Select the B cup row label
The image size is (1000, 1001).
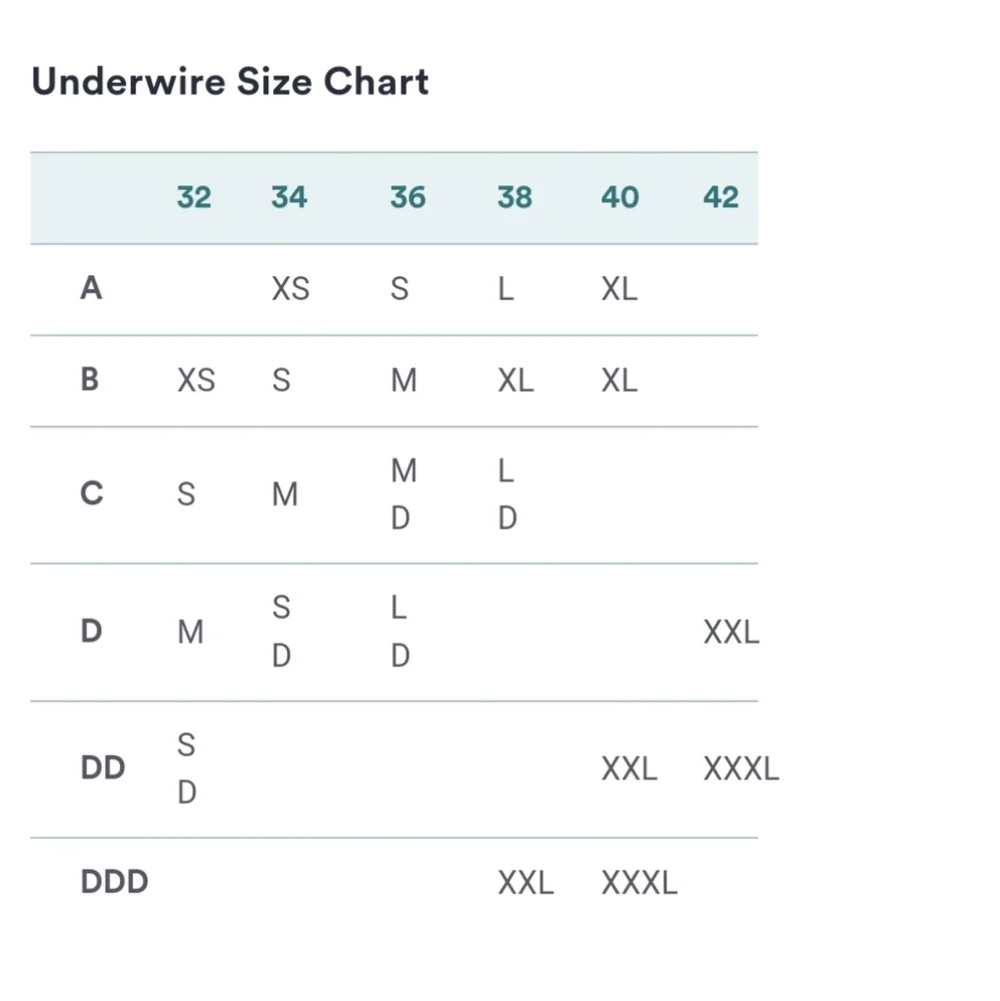click(90, 379)
